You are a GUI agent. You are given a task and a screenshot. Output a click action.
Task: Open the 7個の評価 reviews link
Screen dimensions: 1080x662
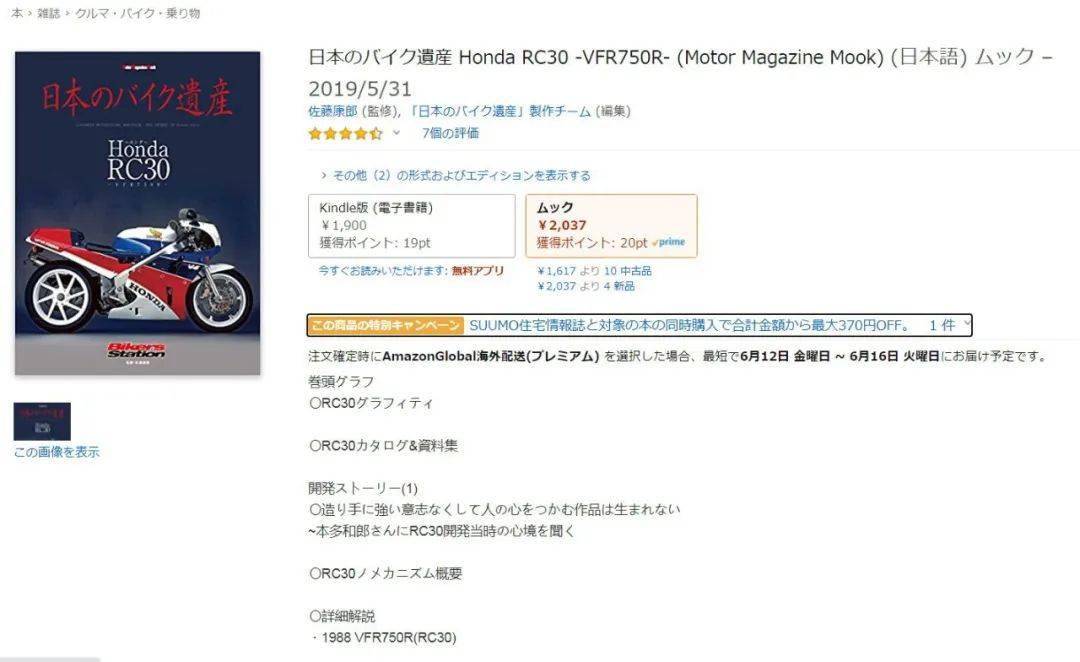coord(450,133)
